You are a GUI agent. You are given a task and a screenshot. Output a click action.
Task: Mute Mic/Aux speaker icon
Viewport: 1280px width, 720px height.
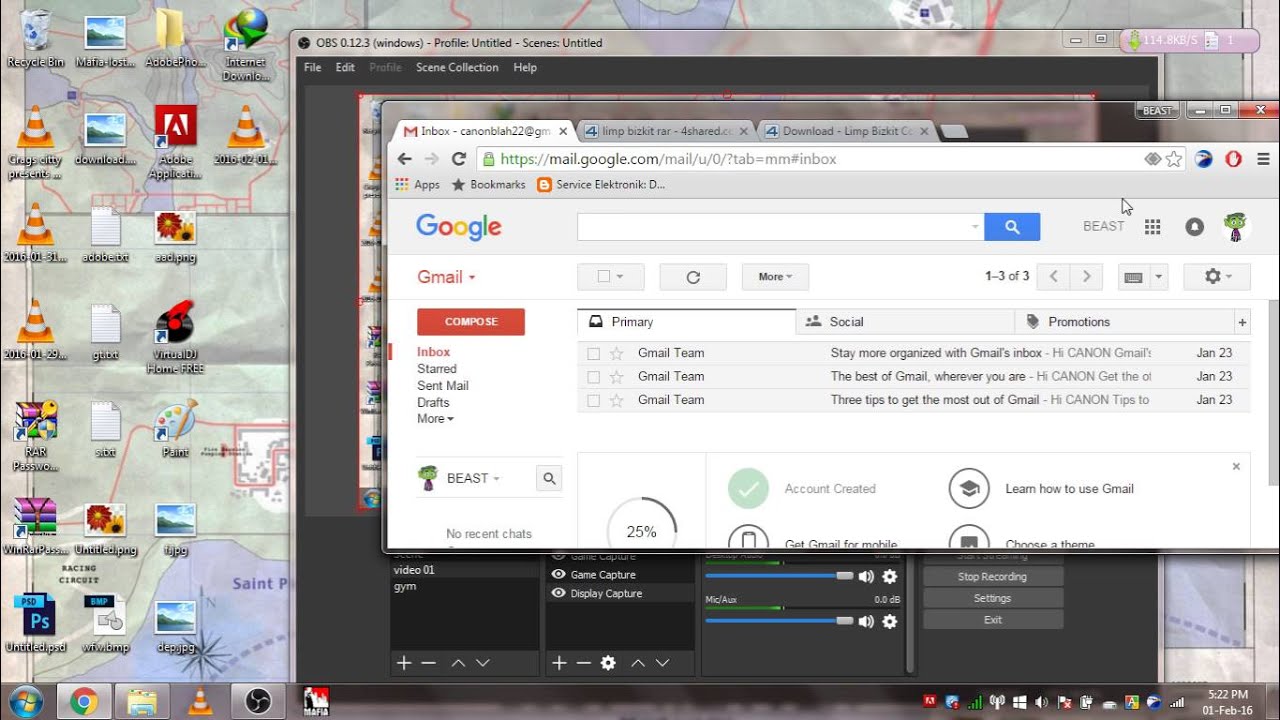pos(866,621)
